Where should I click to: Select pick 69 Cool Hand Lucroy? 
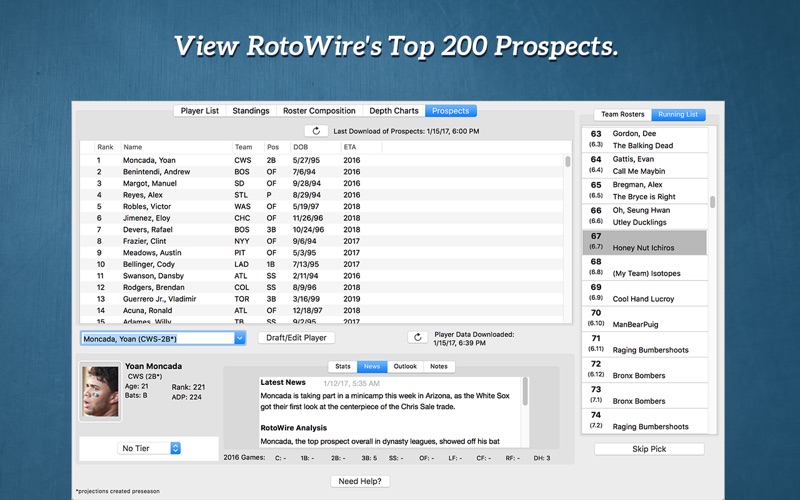[645, 293]
